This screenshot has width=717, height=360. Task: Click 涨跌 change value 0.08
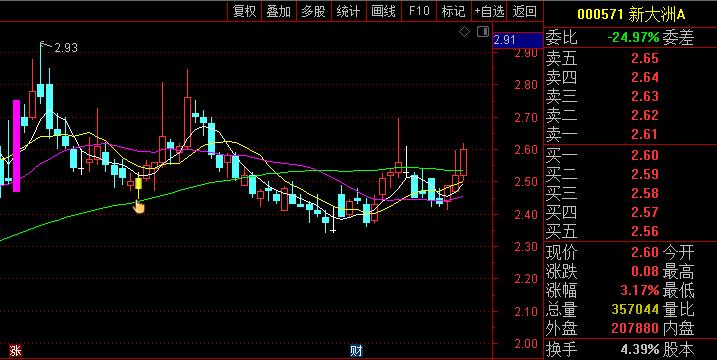point(645,272)
